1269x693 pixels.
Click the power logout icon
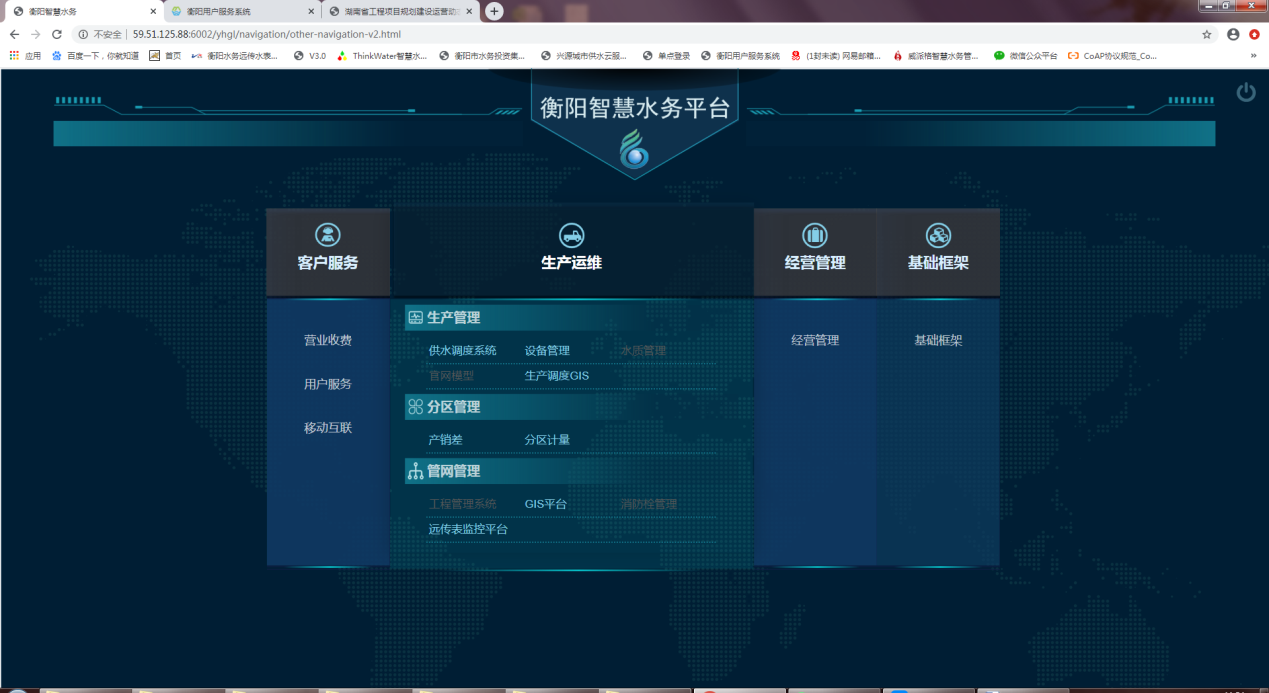click(x=1245, y=93)
